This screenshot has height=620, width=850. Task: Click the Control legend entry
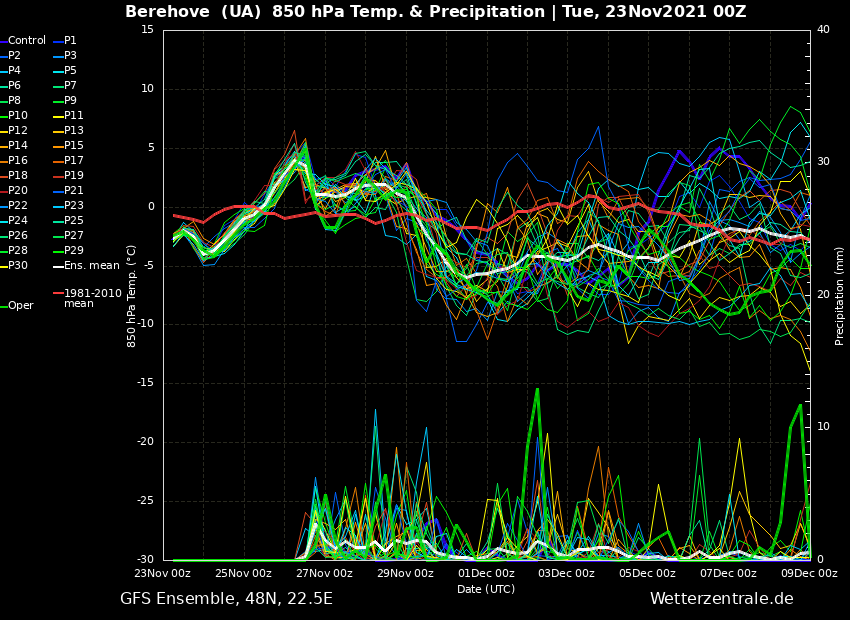(27, 41)
